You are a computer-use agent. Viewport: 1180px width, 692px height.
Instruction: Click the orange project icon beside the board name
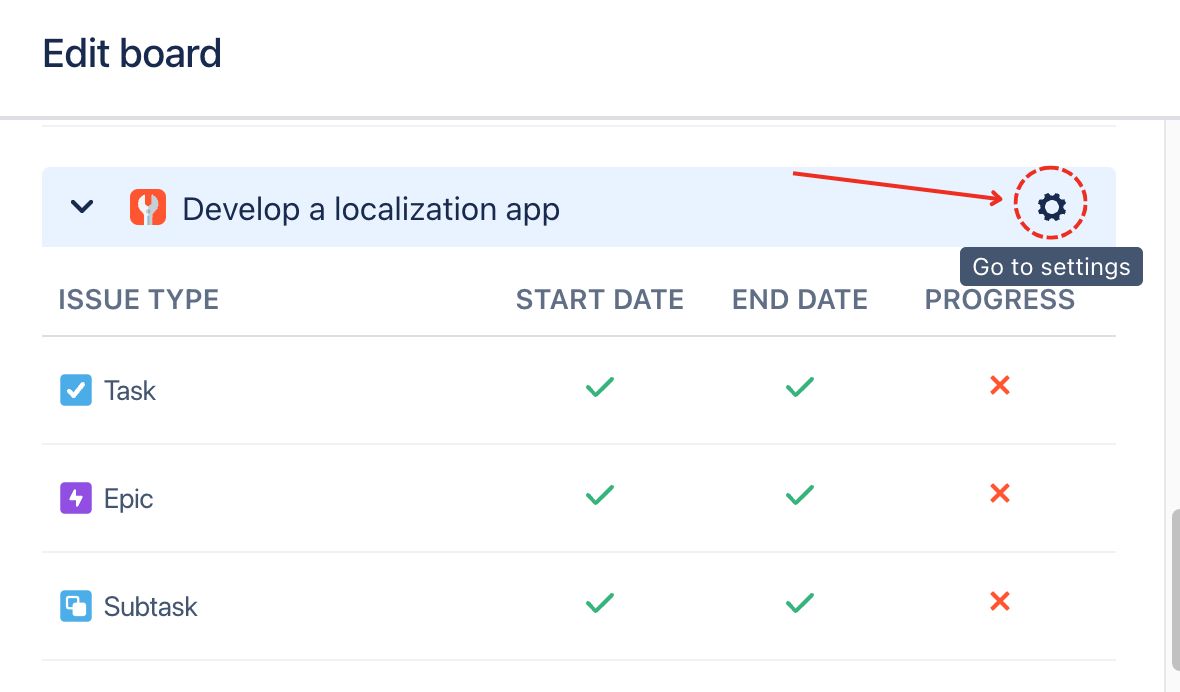[148, 207]
